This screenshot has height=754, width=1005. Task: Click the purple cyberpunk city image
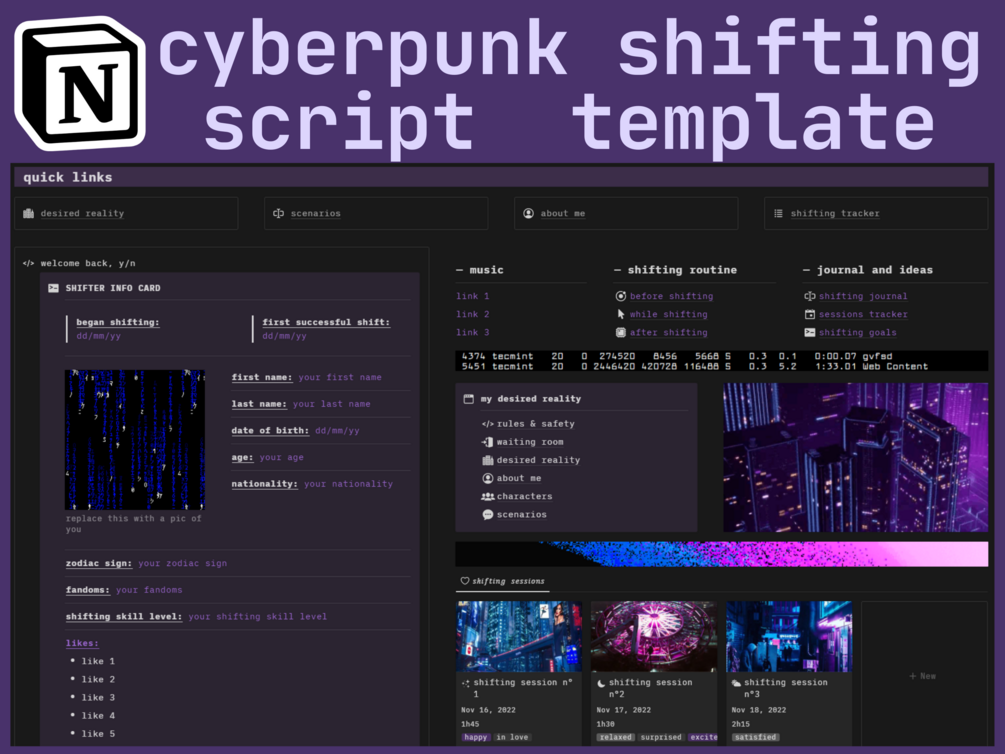coord(856,457)
